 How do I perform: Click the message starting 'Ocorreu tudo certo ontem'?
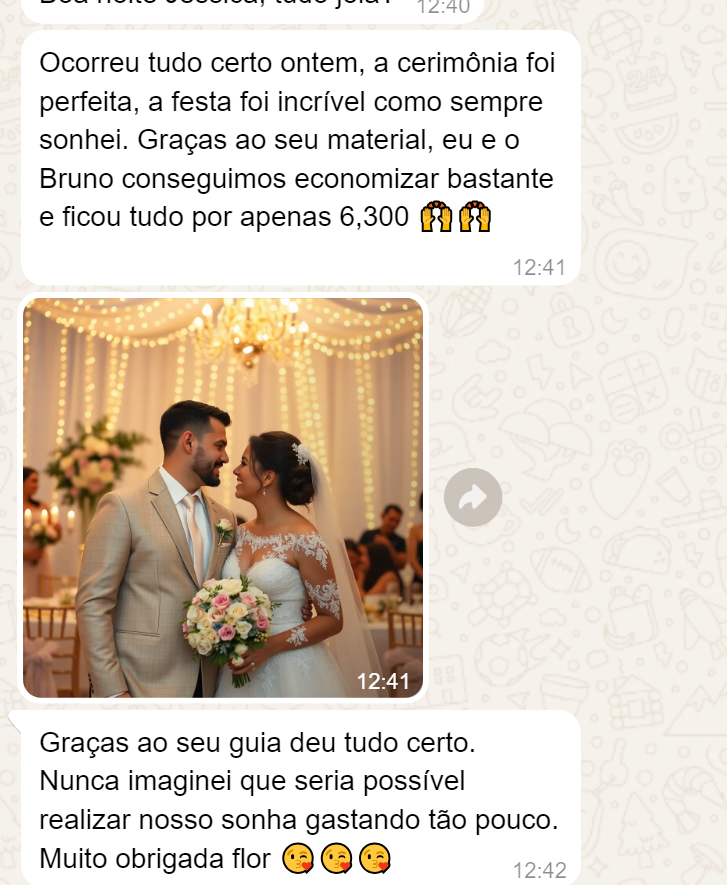(x=301, y=158)
